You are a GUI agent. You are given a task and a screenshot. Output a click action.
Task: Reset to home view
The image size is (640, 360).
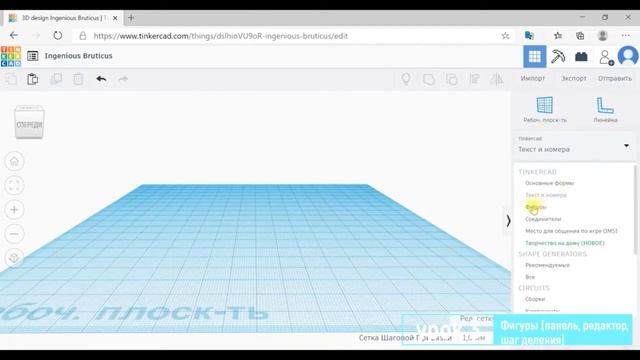(x=14, y=161)
